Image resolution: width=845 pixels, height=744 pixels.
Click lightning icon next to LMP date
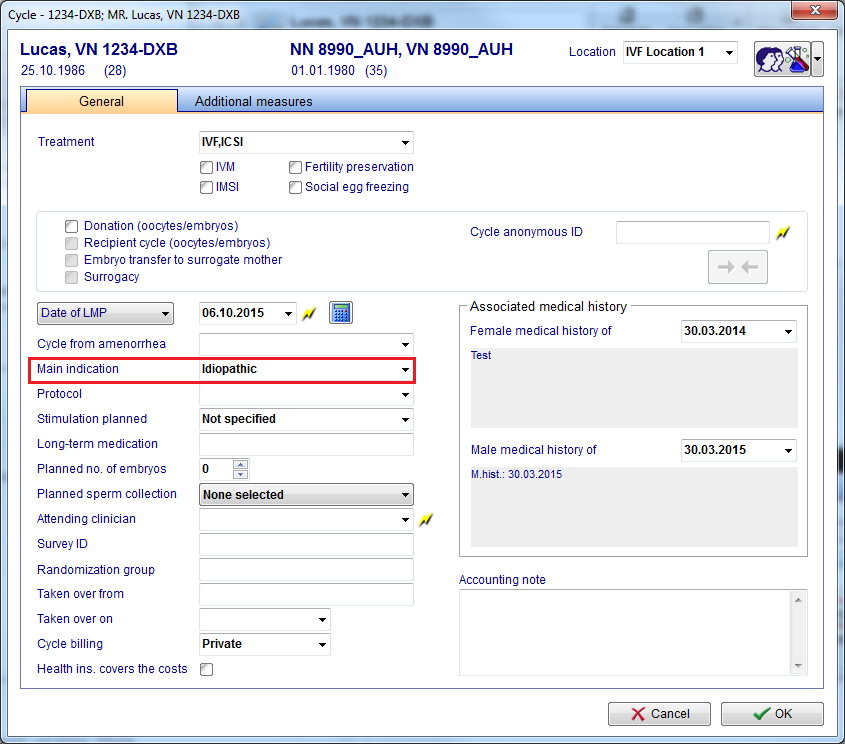point(309,313)
